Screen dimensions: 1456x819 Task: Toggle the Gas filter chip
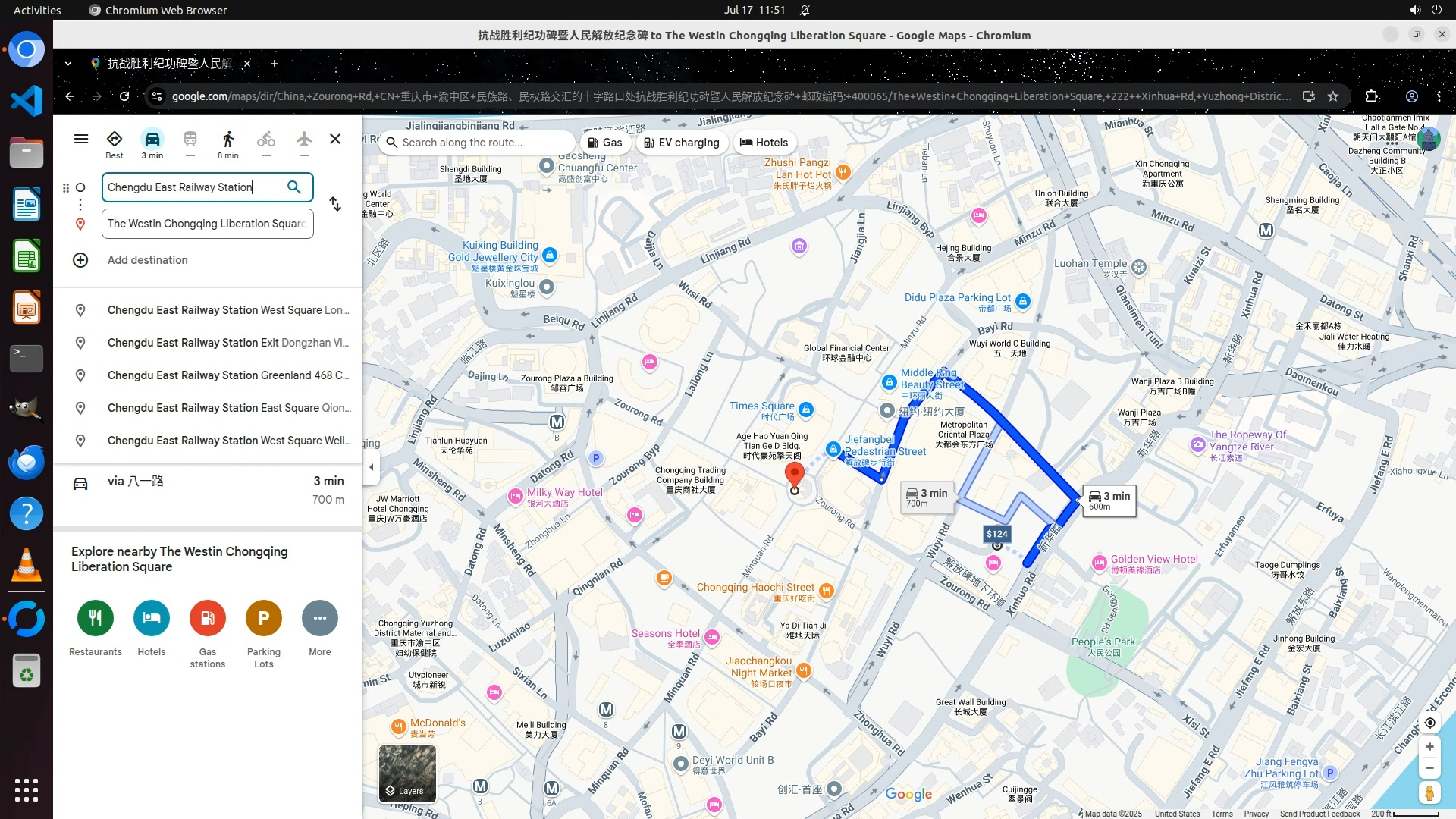606,143
